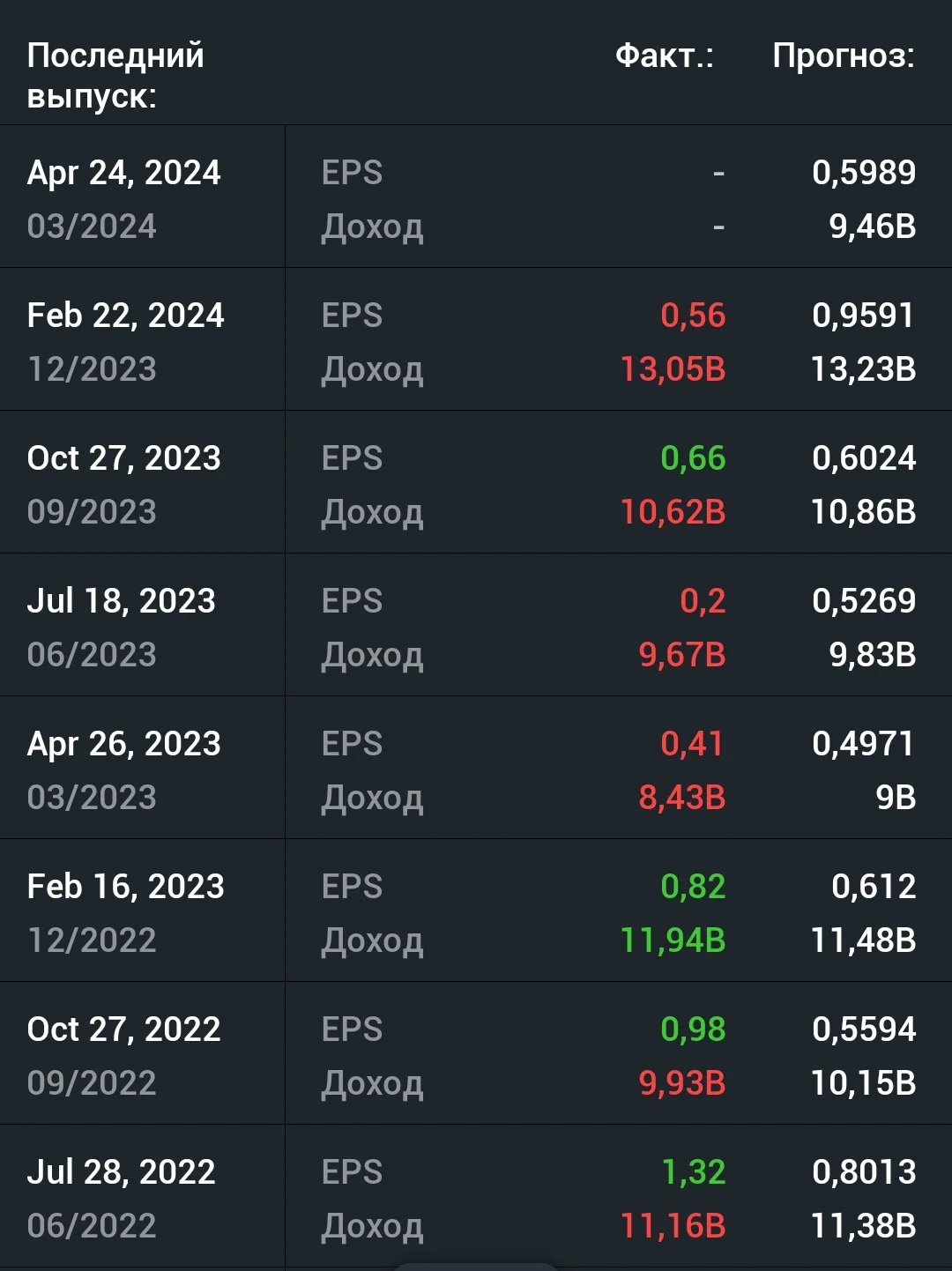Screen dimensions: 952x1271
Task: Select the Apr 24, 2024 release date
Action: [123, 173]
